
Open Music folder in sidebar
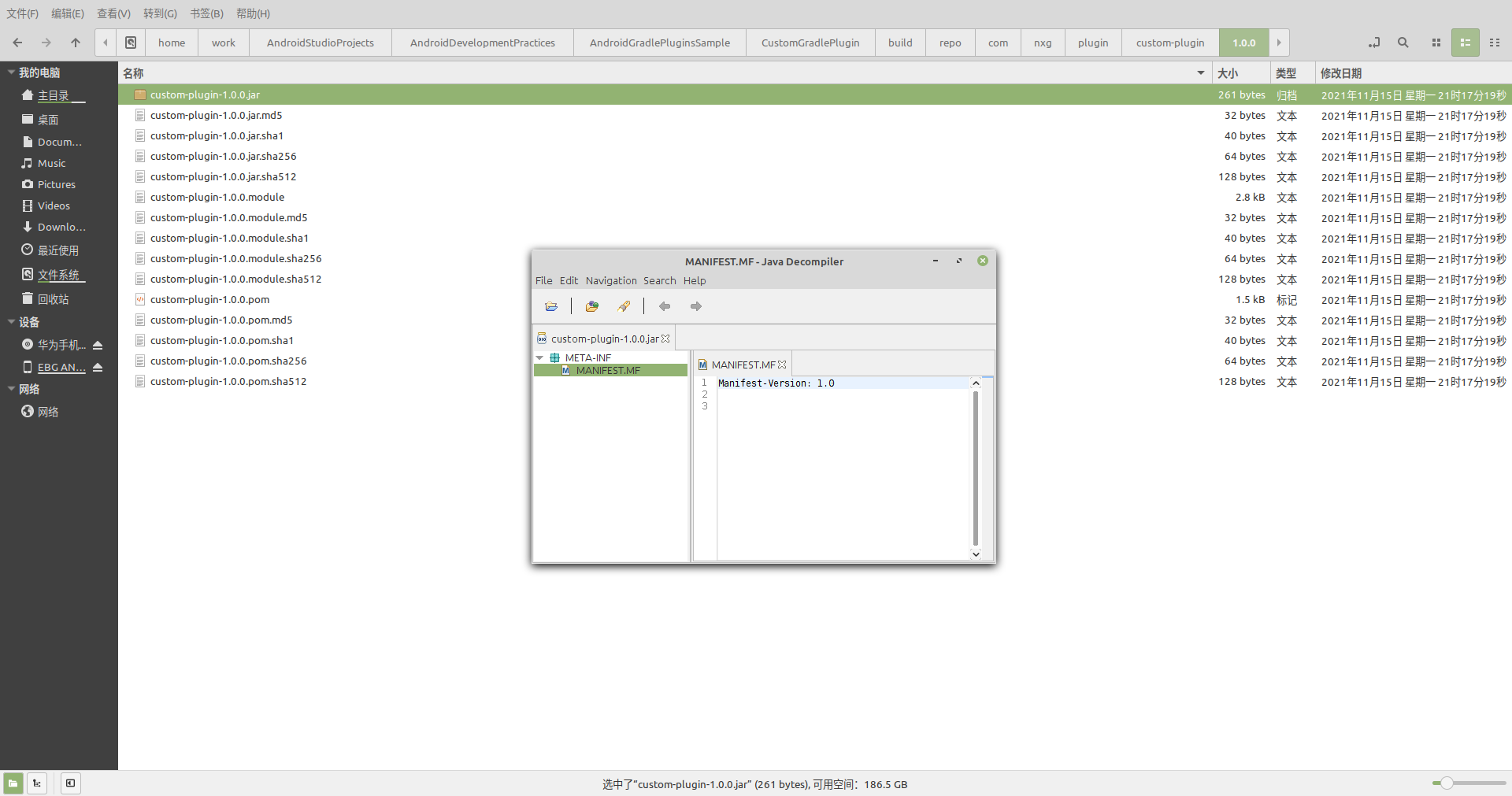pyautogui.click(x=51, y=163)
